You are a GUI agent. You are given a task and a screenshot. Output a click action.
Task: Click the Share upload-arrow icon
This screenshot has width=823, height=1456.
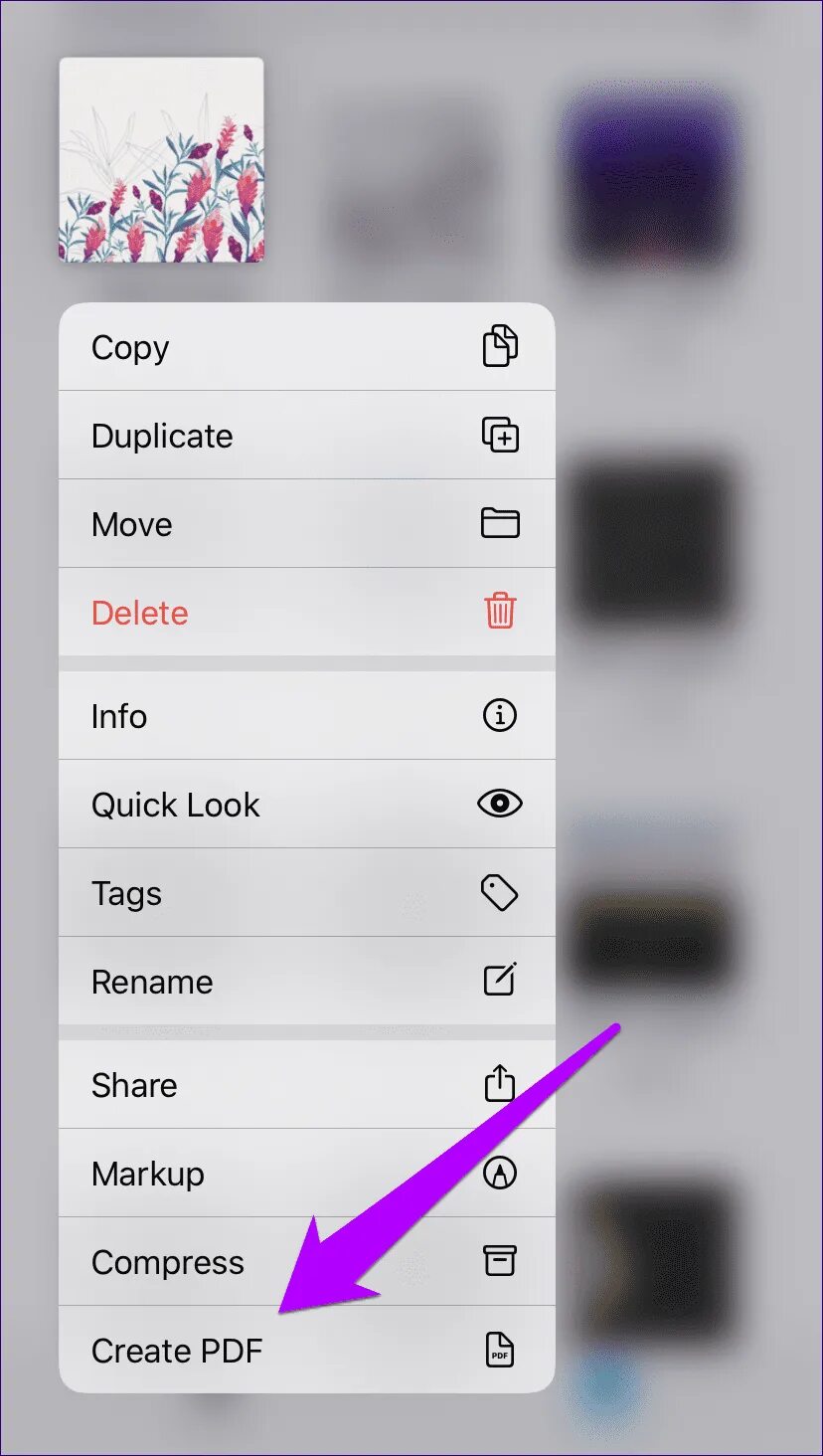coord(500,1083)
